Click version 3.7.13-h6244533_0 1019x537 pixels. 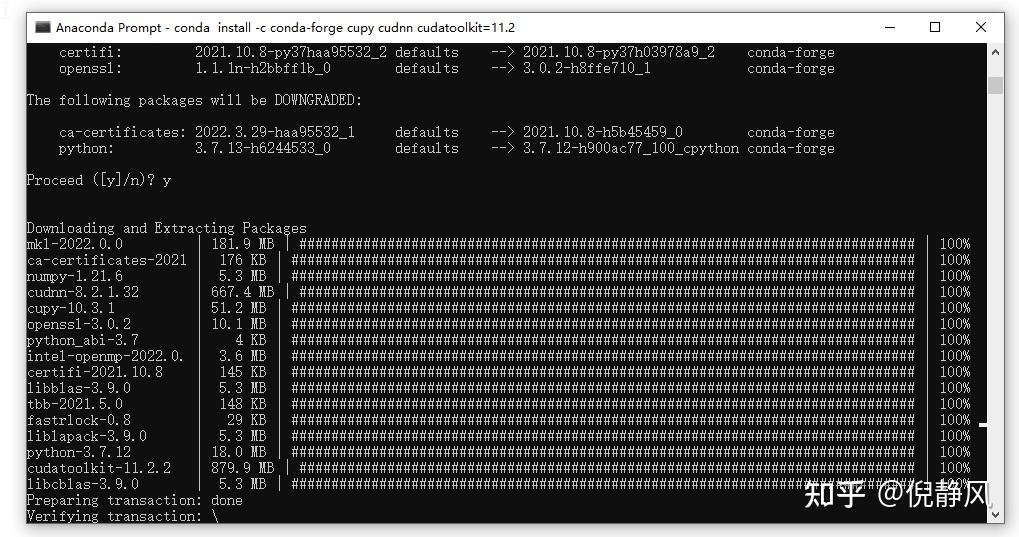263,148
